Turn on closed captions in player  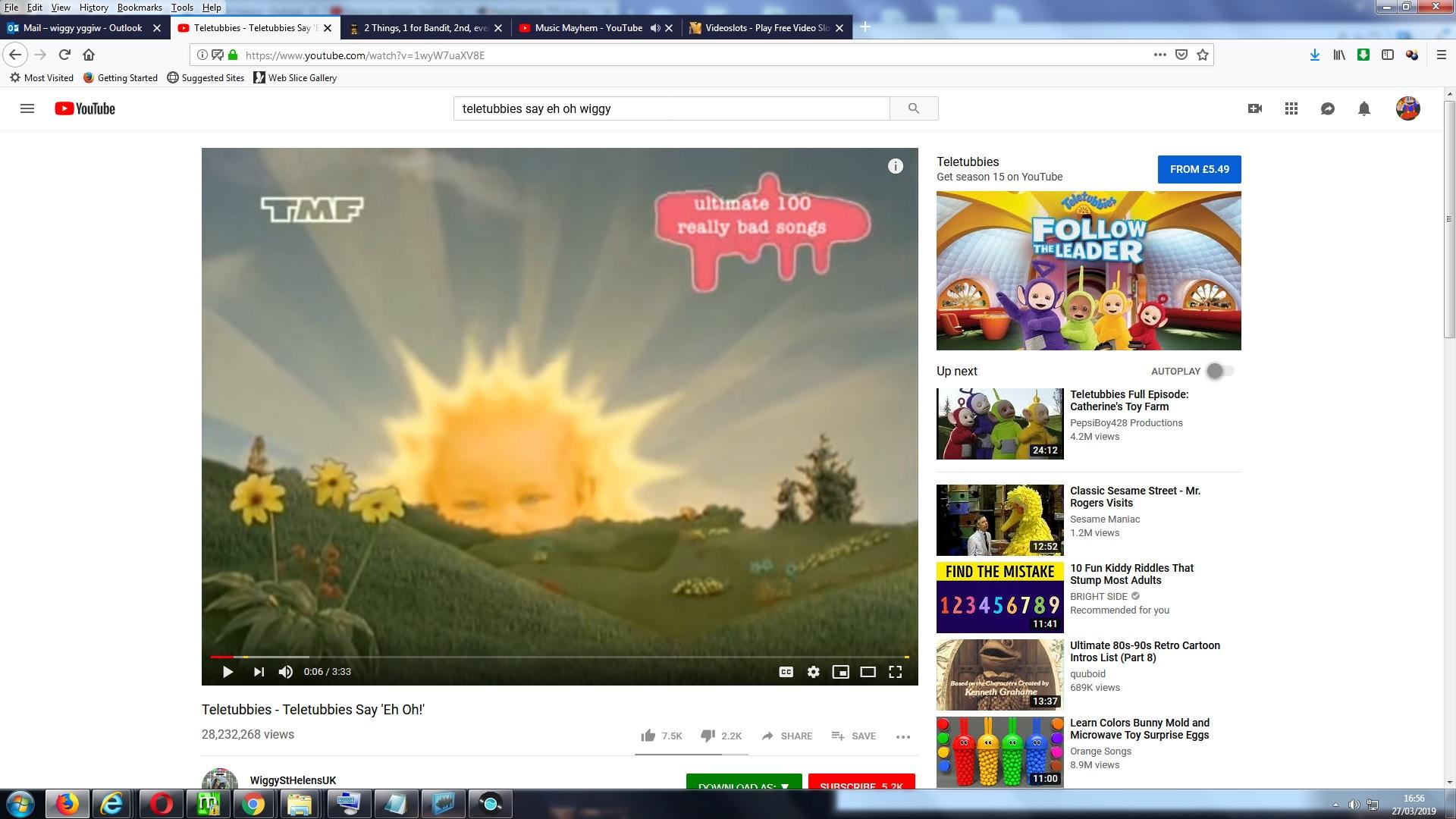point(786,672)
